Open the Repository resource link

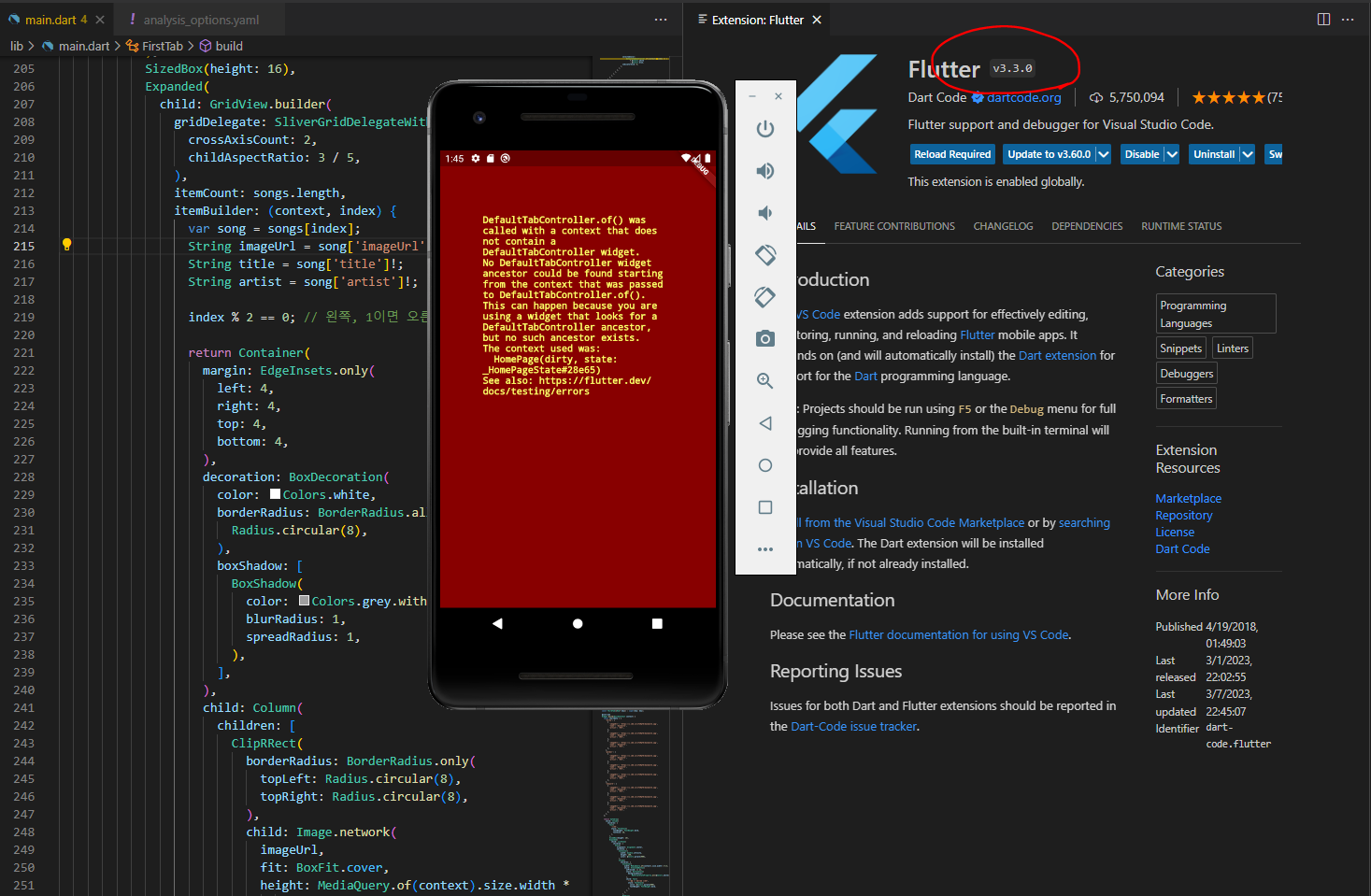1183,516
